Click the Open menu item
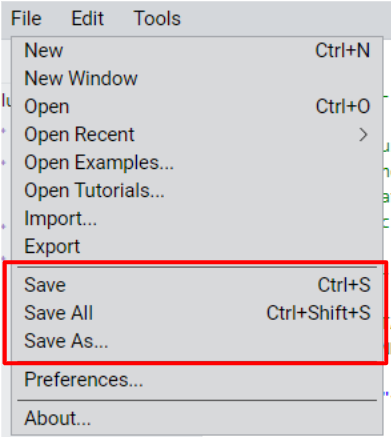This screenshot has width=391, height=437. [197, 107]
